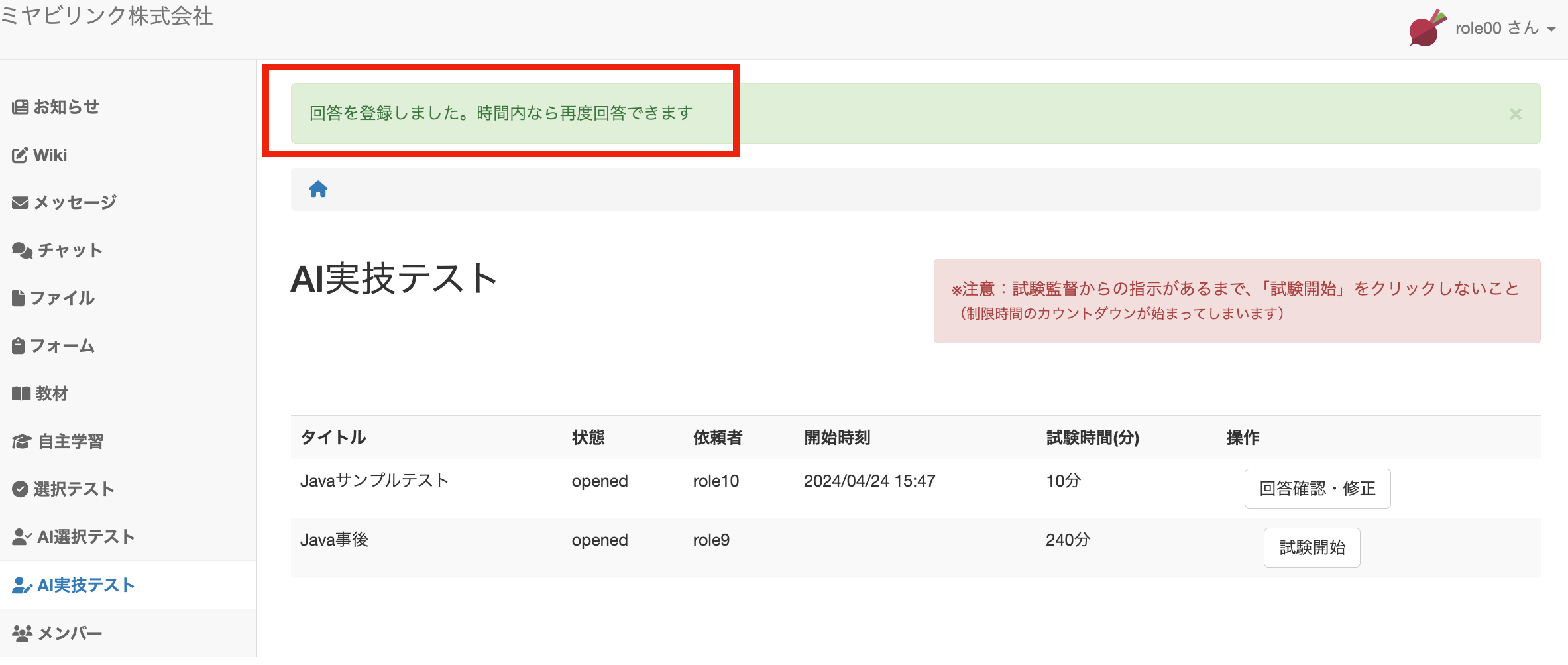Click the フォーム clipboard icon
This screenshot has width=1568, height=665.
click(19, 346)
